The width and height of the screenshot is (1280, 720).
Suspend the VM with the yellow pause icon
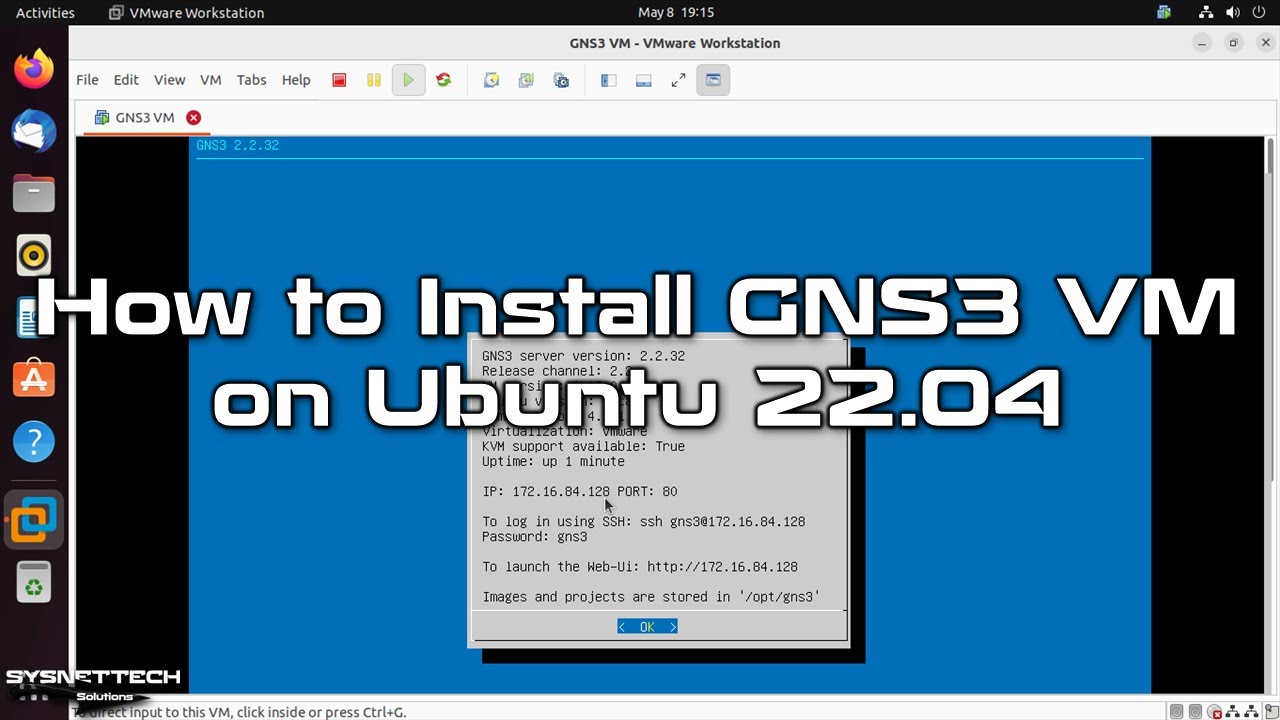coord(373,80)
